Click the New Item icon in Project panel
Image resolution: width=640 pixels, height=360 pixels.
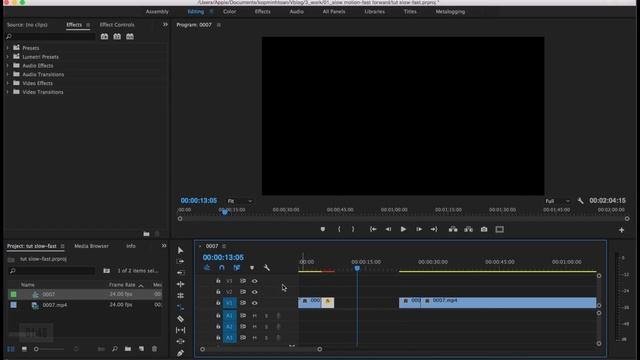[x=141, y=349]
